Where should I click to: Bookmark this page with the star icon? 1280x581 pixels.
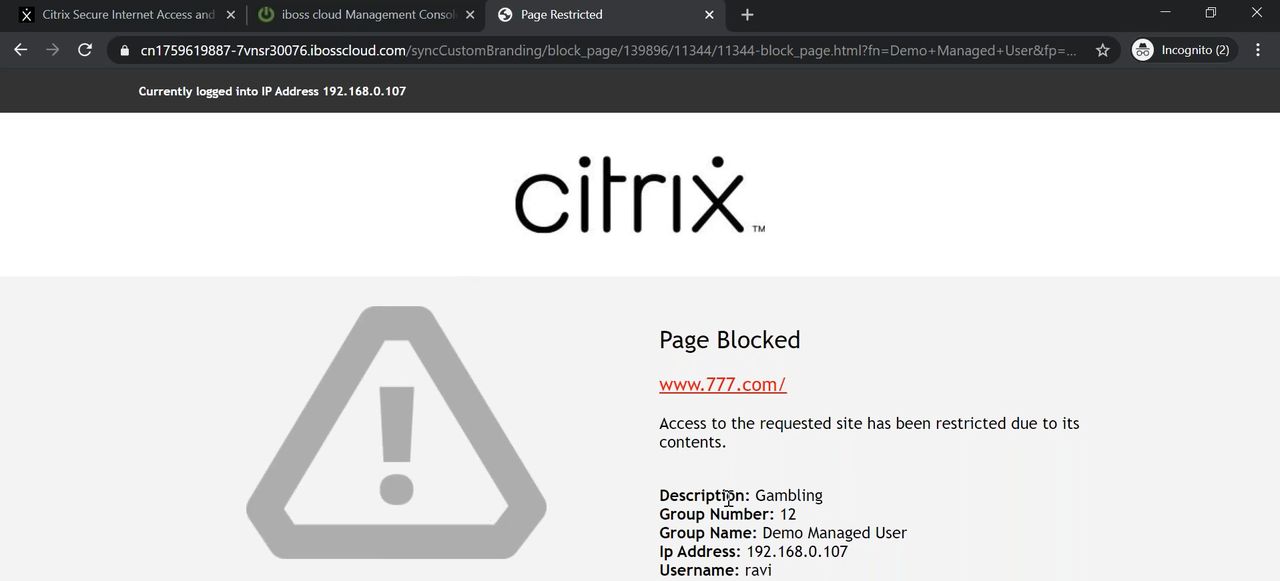tap(1102, 50)
